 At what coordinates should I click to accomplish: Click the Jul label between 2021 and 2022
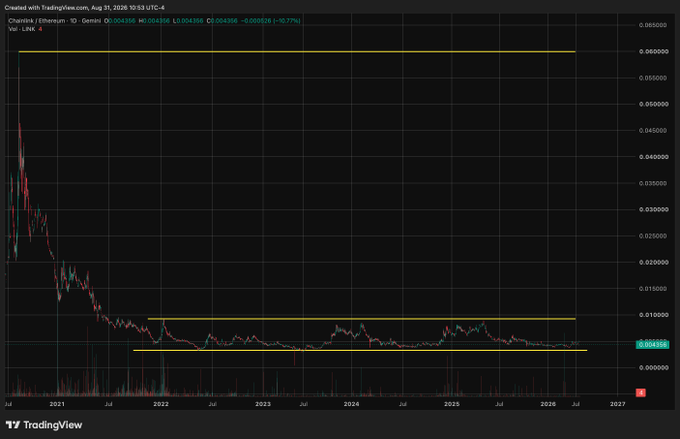[108, 404]
